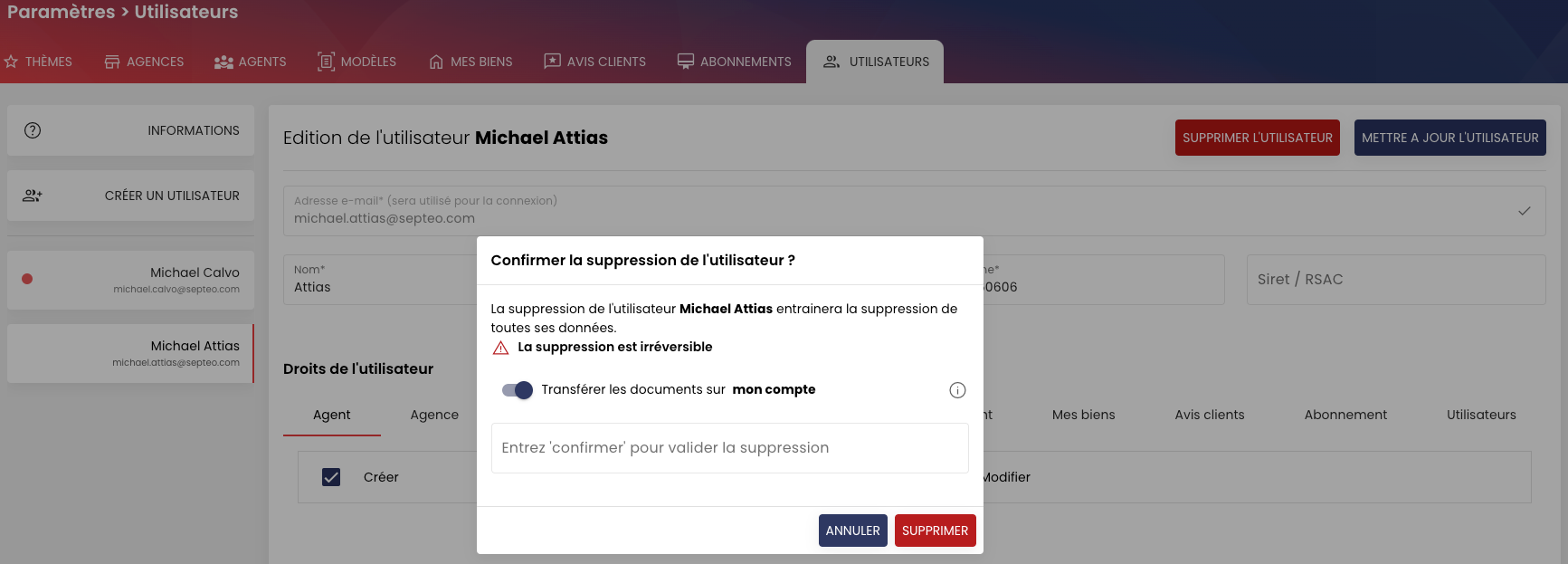Click the star message icon next to Avis Clients
1568x564 pixels.
coord(552,61)
